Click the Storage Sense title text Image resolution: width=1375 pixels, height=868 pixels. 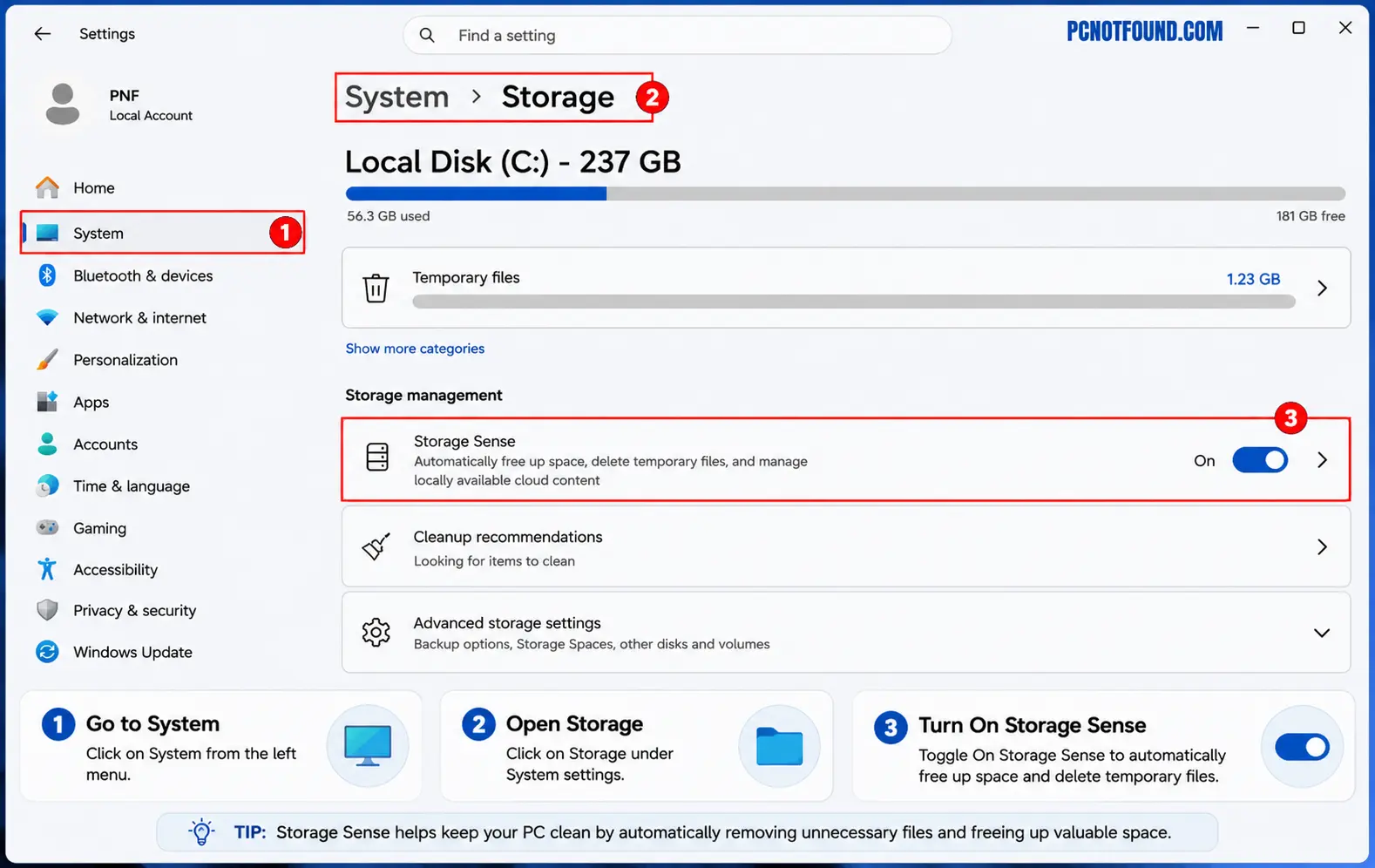(464, 441)
